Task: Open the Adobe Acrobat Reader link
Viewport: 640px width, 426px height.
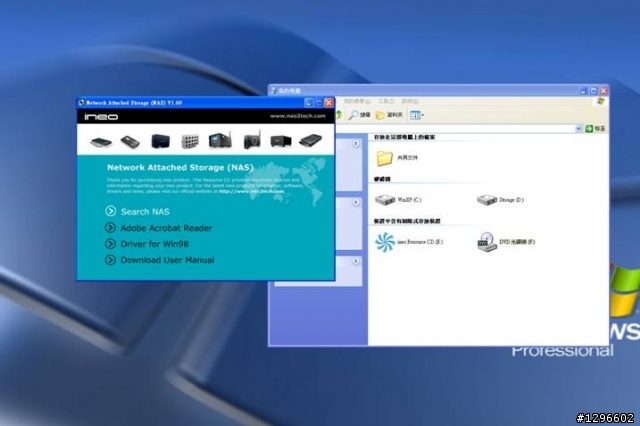Action: coord(167,228)
